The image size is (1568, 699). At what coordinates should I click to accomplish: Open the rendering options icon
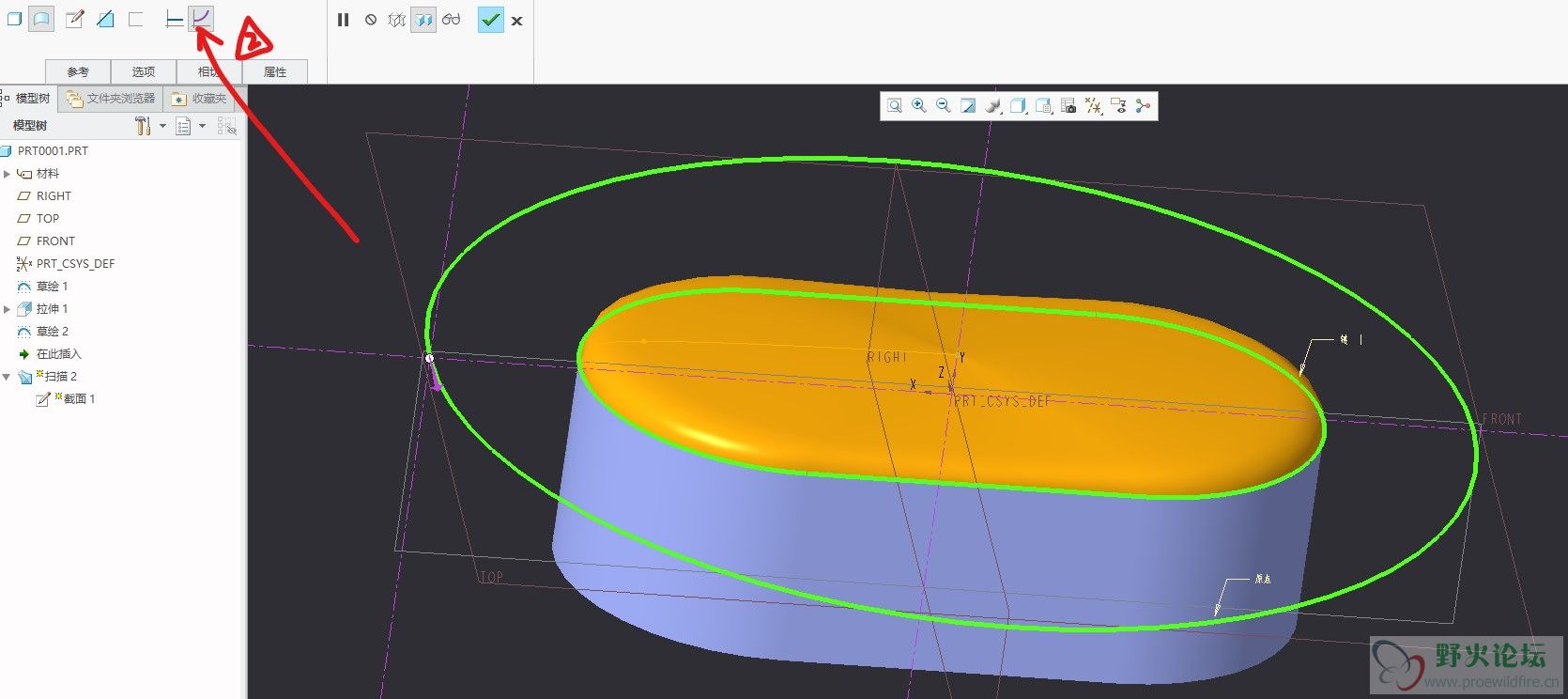tap(993, 106)
